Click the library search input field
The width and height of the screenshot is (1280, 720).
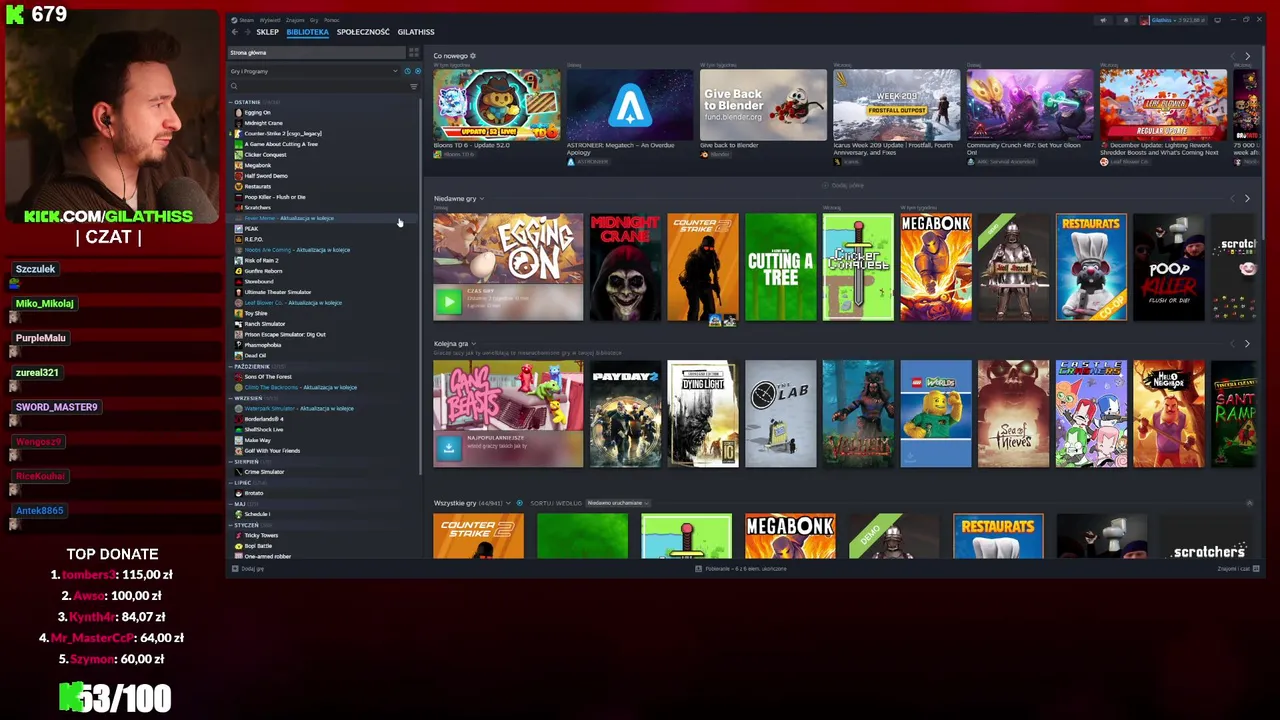point(318,86)
